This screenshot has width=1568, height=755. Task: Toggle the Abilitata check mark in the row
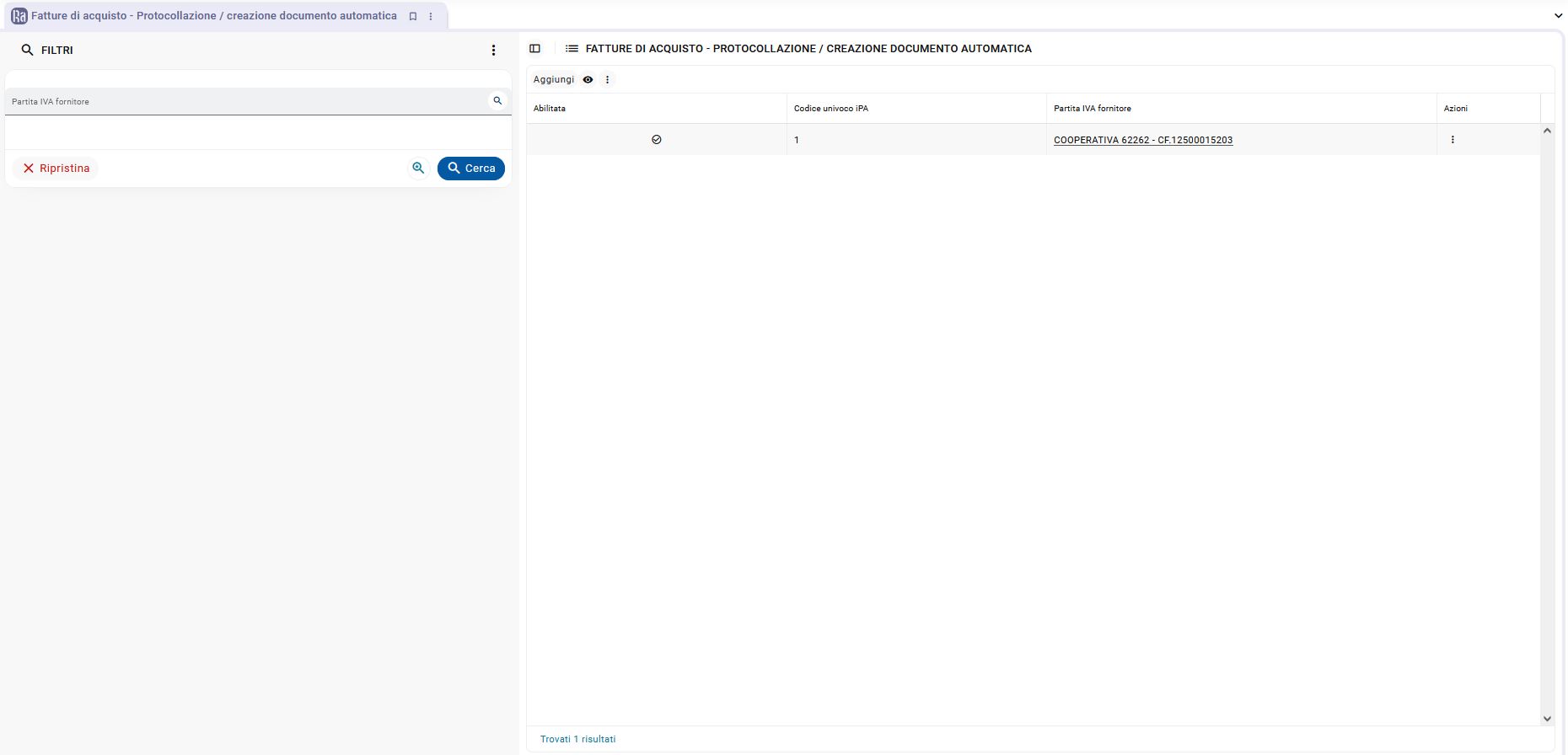pos(657,140)
